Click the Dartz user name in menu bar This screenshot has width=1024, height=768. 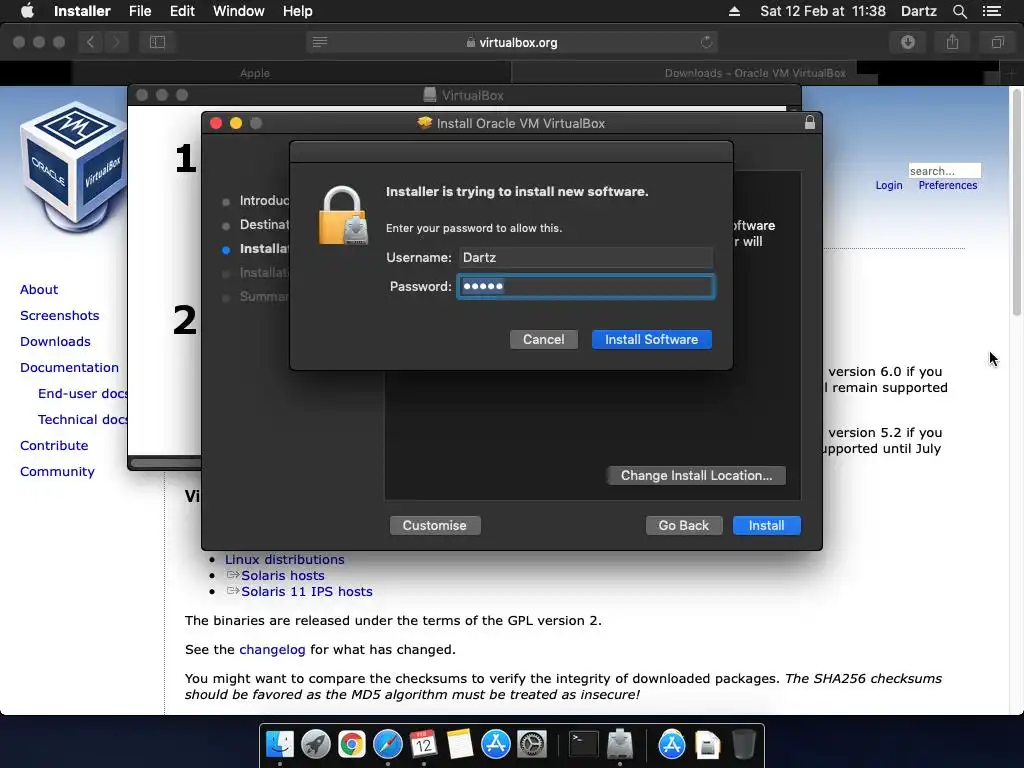pos(918,11)
